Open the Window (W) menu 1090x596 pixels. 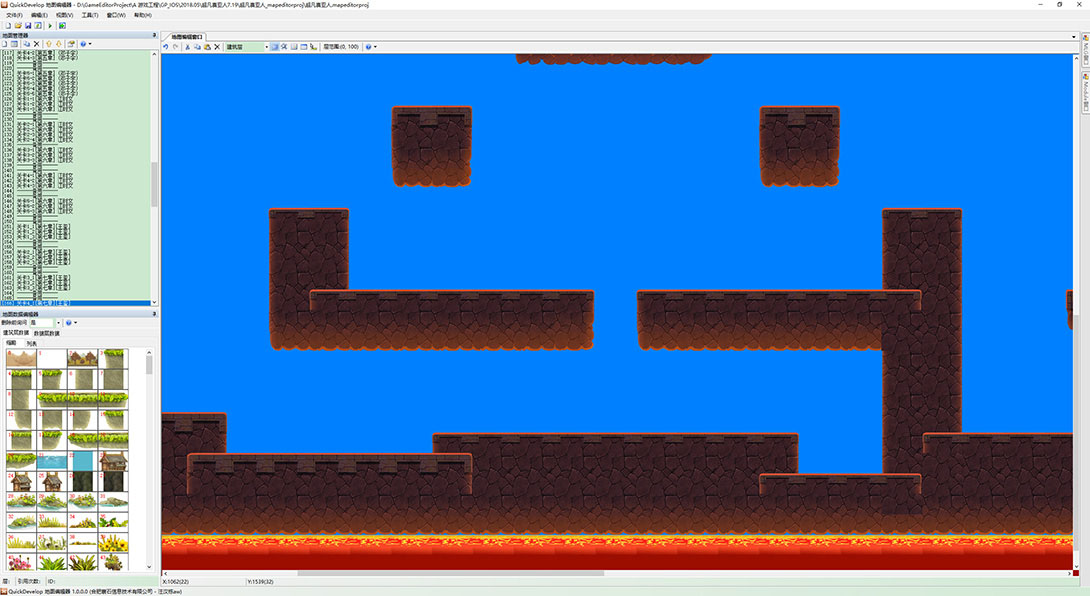pos(116,15)
